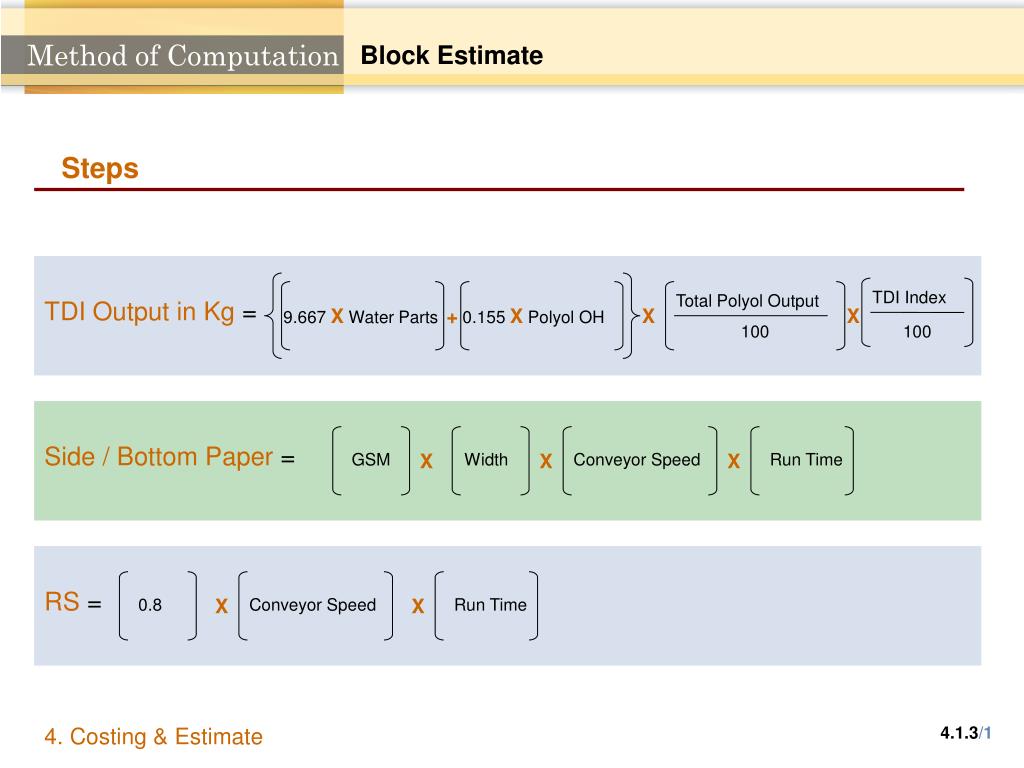Screen dimensions: 1024x768
Task: Click the Steps heading
Action: point(100,168)
